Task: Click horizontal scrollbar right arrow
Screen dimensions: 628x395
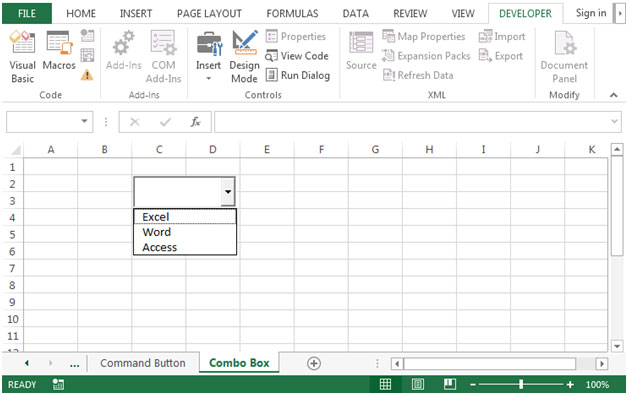Action: click(601, 364)
